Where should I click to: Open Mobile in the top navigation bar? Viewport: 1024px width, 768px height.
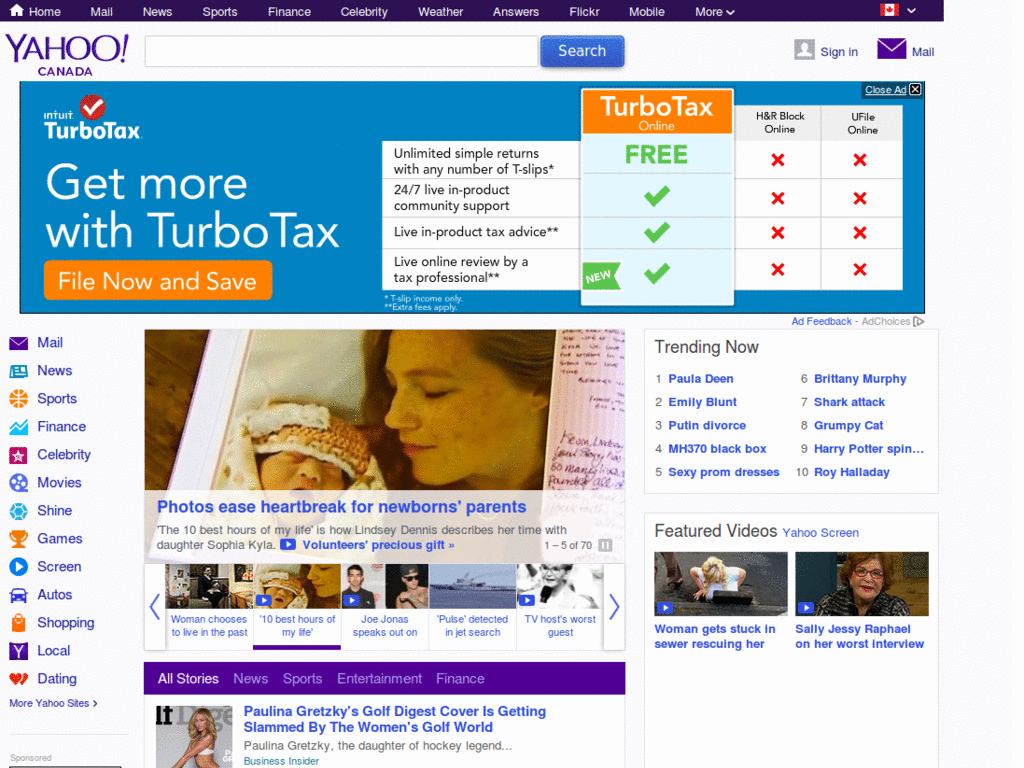point(647,12)
